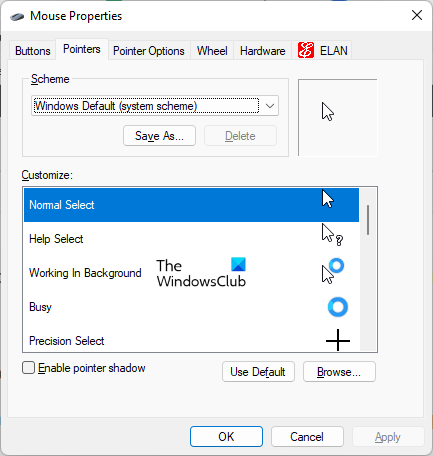Open the Pointer Options tab

(149, 51)
